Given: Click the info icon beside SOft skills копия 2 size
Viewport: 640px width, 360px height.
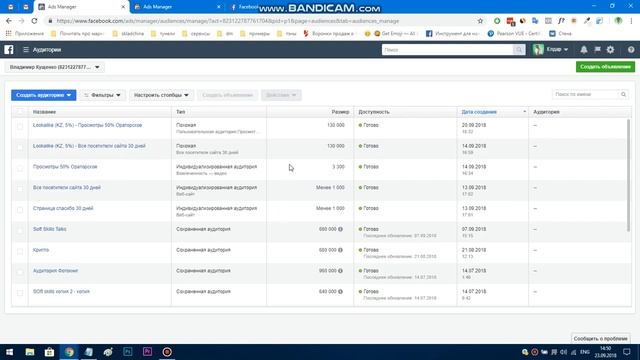Looking at the screenshot, I should [340, 292].
